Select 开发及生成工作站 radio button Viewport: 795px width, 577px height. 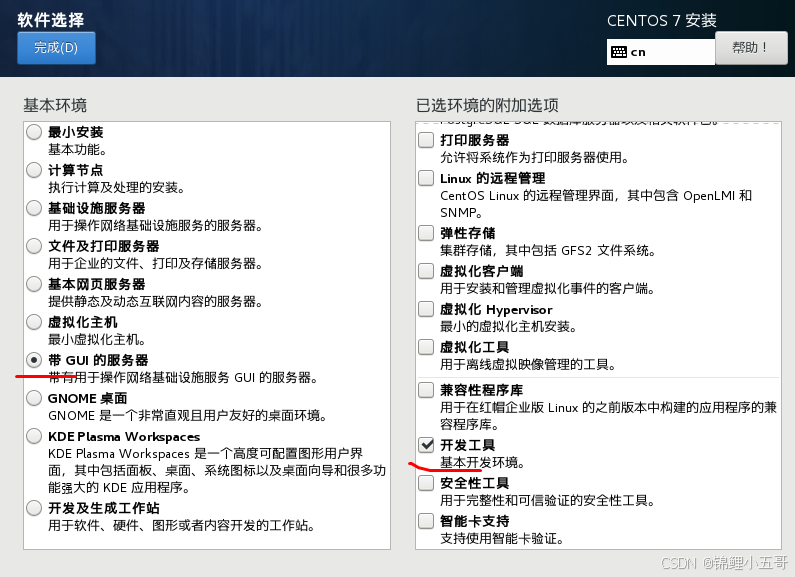pyautogui.click(x=34, y=508)
